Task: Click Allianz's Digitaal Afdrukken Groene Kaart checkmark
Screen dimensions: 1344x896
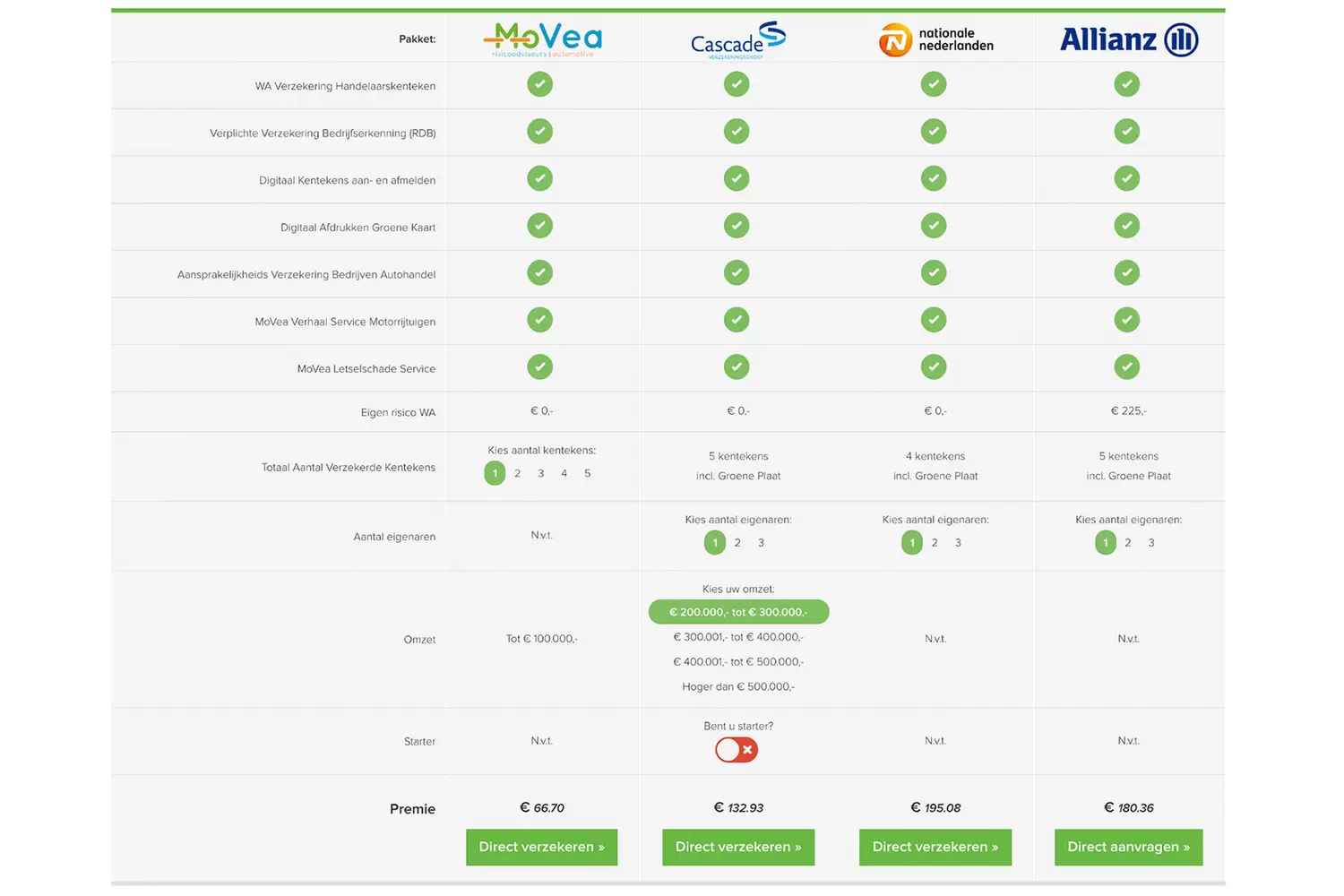Action: [1126, 226]
